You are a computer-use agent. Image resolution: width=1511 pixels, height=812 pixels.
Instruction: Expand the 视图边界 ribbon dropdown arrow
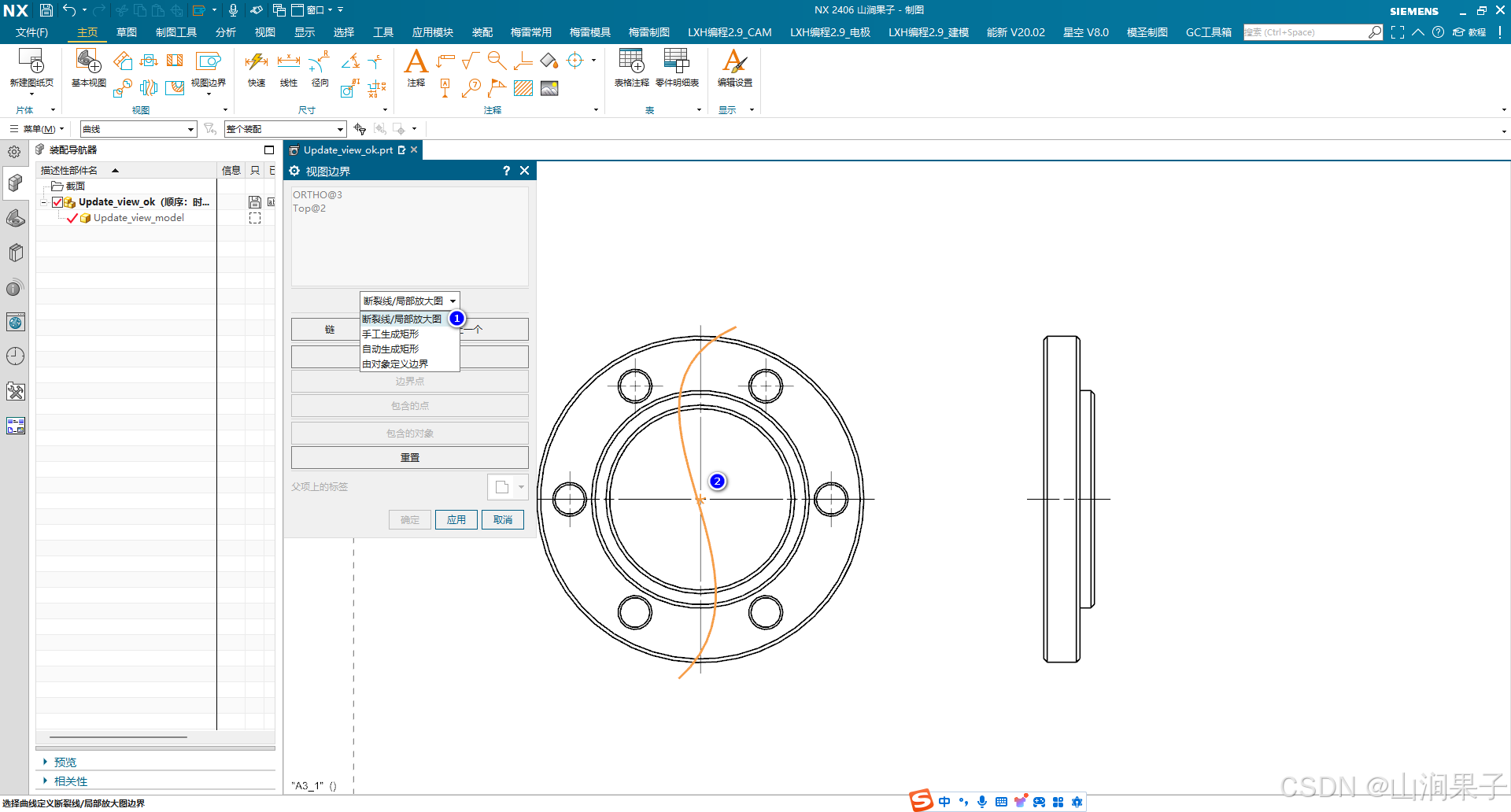[x=209, y=94]
